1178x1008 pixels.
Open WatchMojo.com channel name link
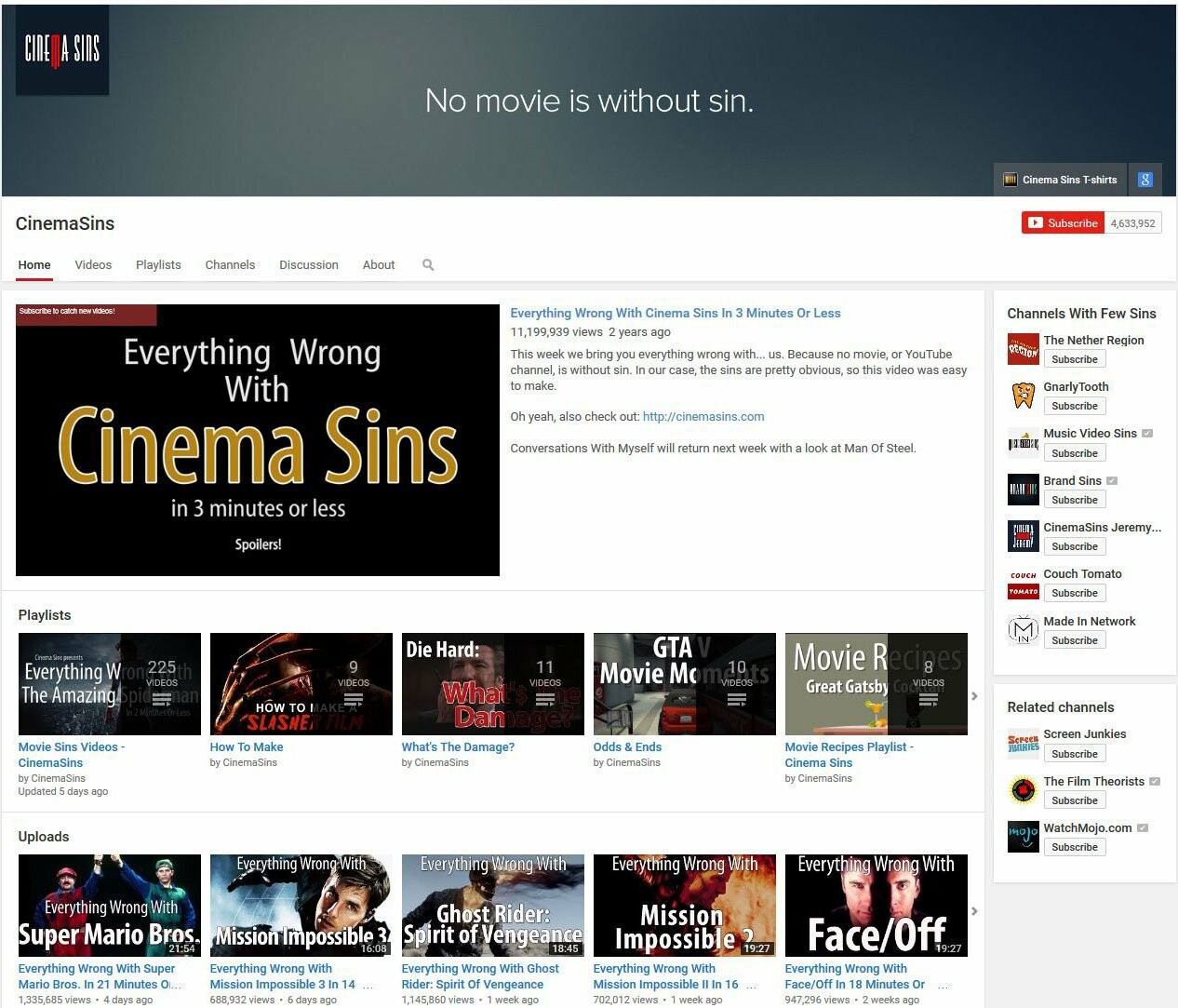click(x=1088, y=828)
